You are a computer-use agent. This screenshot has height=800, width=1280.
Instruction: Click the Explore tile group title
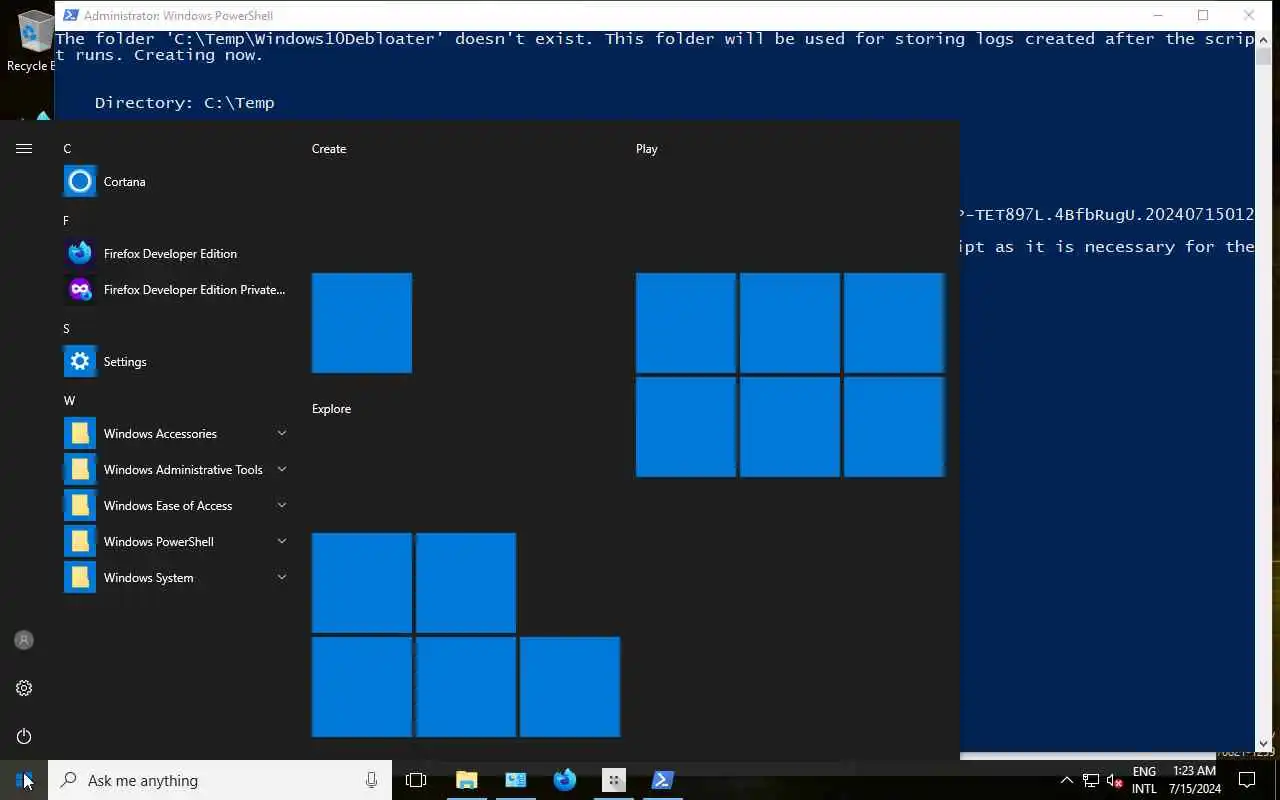[331, 408]
